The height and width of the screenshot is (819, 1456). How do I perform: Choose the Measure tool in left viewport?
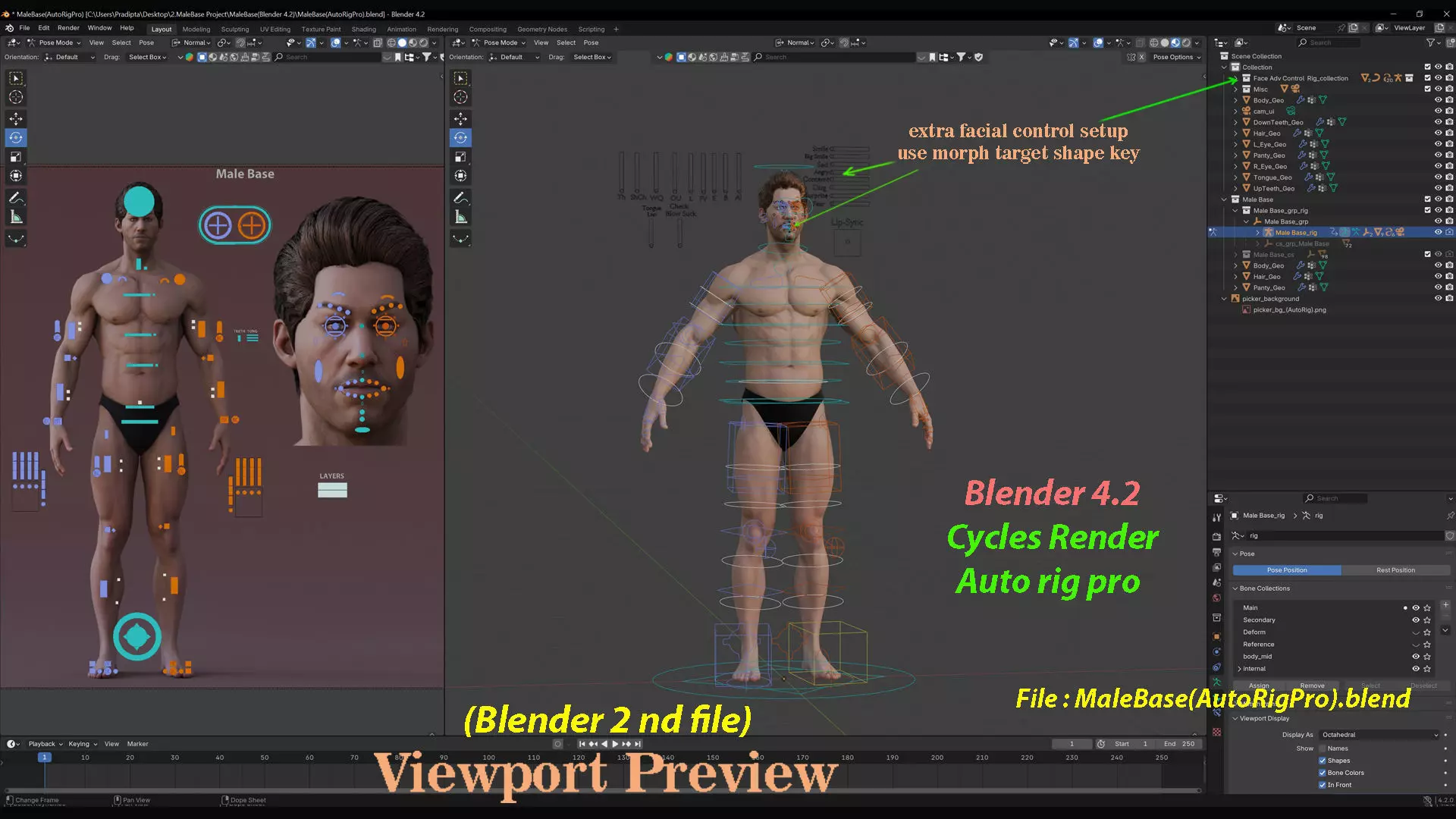pos(16,217)
